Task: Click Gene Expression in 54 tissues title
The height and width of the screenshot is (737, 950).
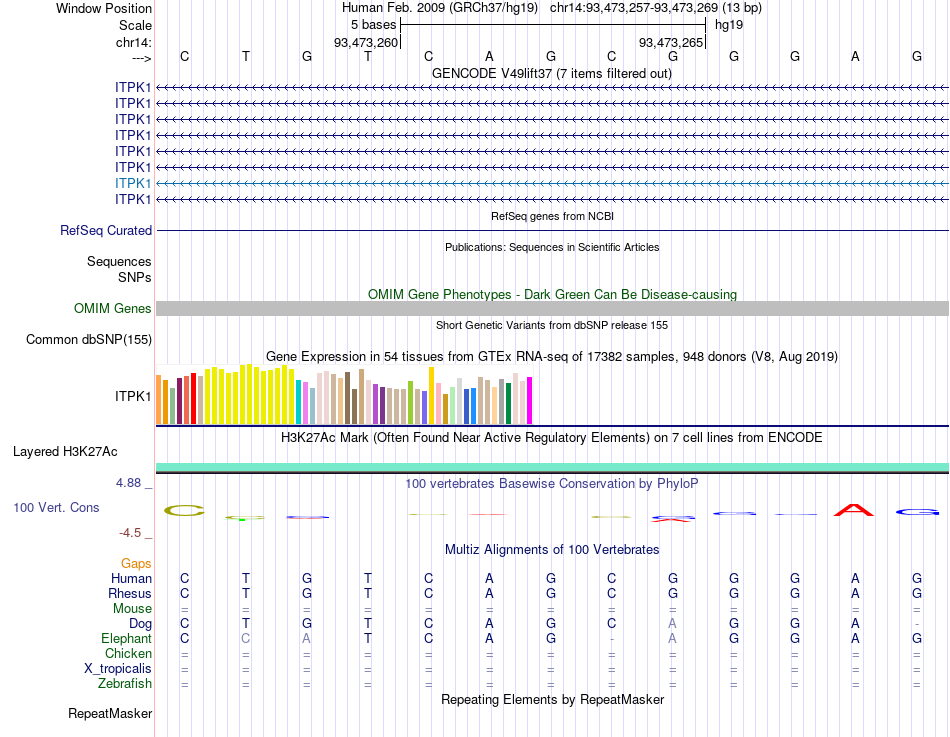Action: click(x=552, y=356)
